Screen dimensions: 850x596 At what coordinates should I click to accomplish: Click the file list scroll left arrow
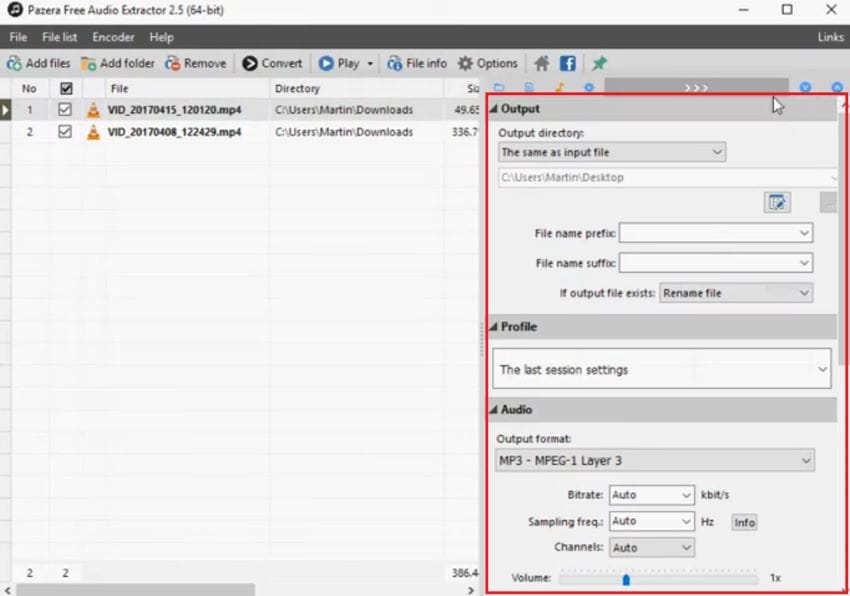coord(7,590)
